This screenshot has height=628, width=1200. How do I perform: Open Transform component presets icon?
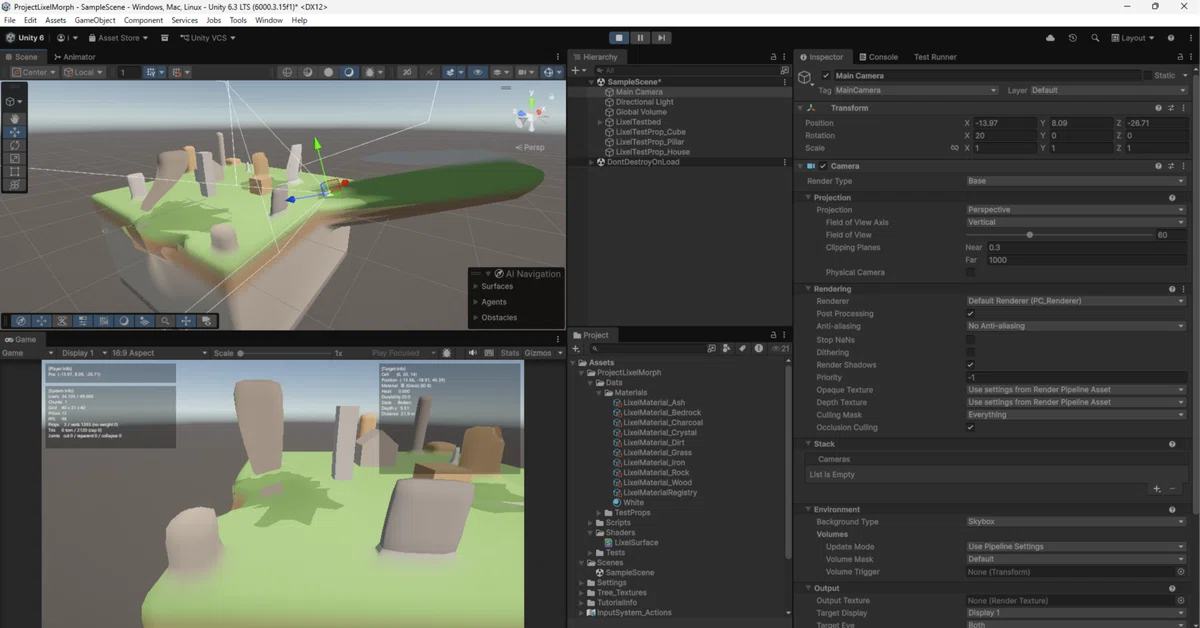pos(1171,108)
